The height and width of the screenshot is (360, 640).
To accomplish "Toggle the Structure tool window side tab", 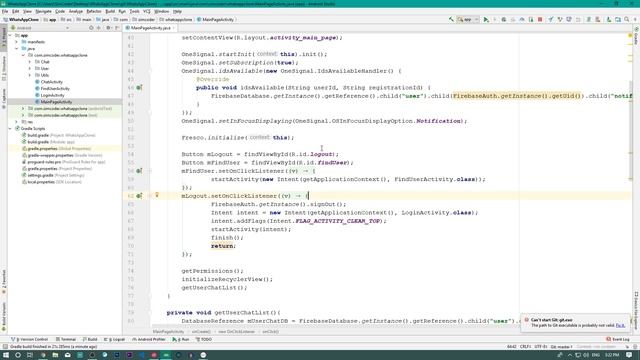I will [4, 68].
